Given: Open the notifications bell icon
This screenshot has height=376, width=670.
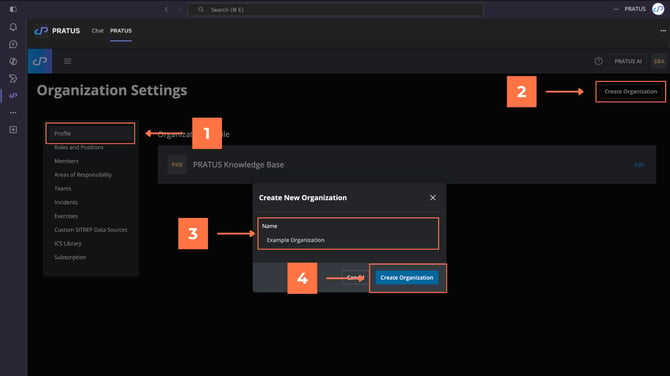Looking at the screenshot, I should (13, 27).
